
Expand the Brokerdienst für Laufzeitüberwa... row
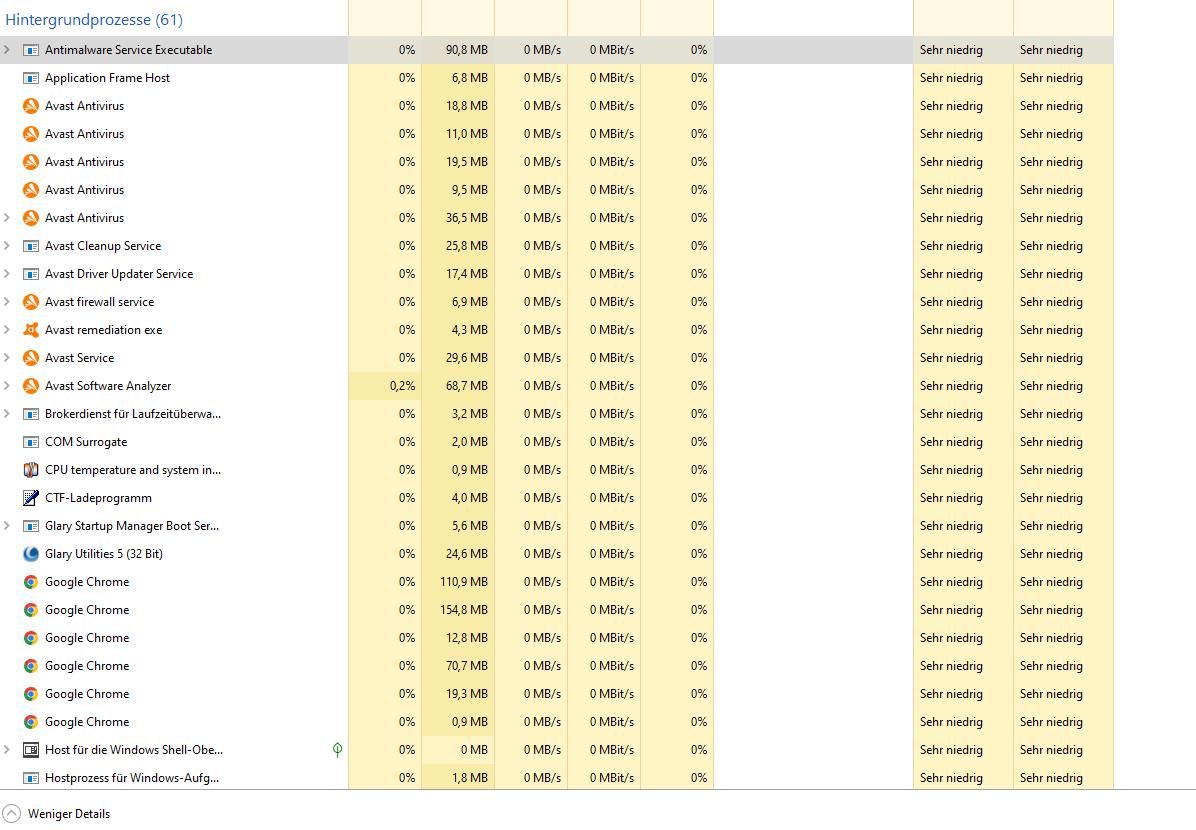pyautogui.click(x=7, y=413)
